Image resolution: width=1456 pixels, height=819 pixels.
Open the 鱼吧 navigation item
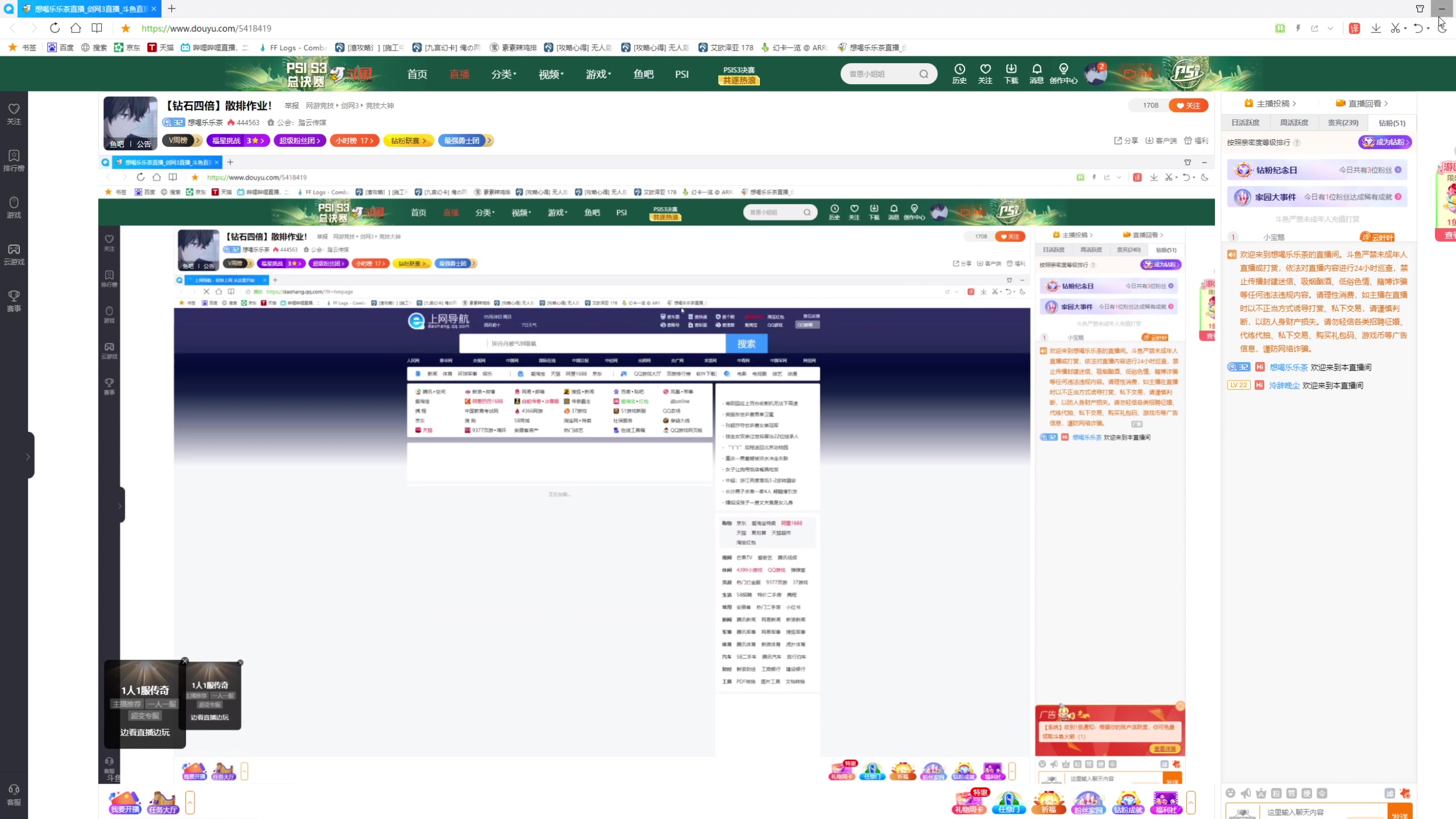[x=643, y=74]
